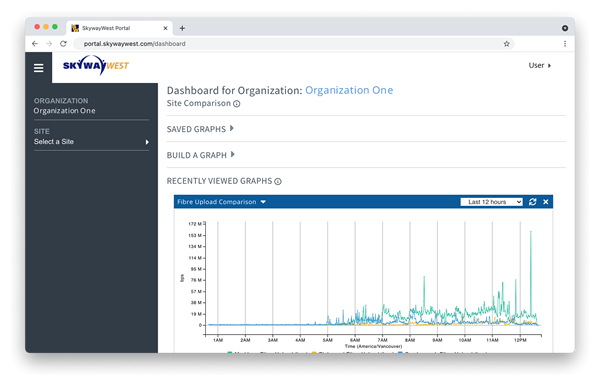Go back in the browser

[35, 44]
